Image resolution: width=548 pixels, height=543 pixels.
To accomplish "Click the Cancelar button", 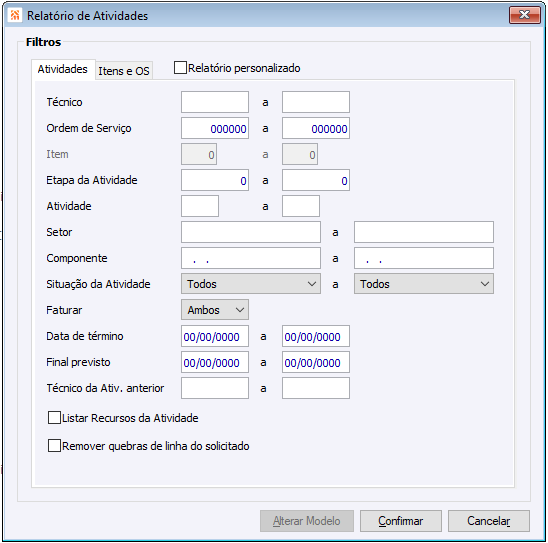I will pyautogui.click(x=489, y=521).
